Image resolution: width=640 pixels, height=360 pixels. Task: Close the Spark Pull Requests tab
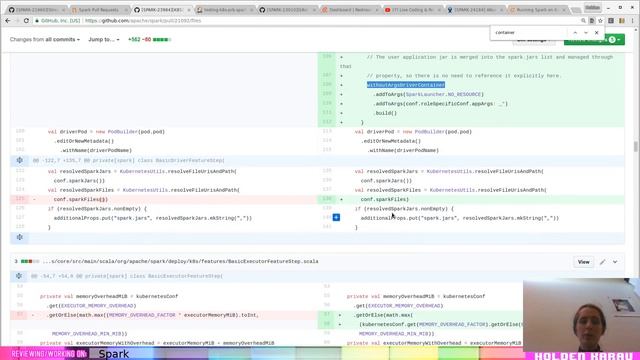[126, 10]
